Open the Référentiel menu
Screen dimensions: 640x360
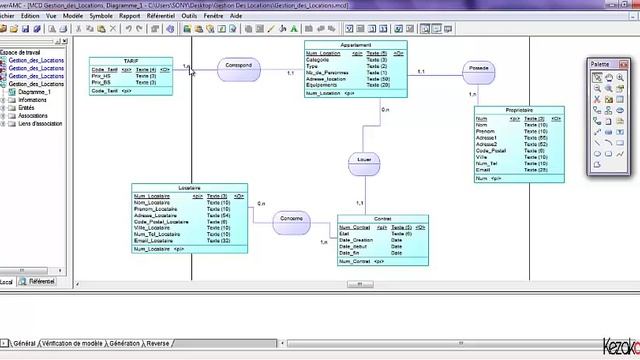tap(160, 16)
